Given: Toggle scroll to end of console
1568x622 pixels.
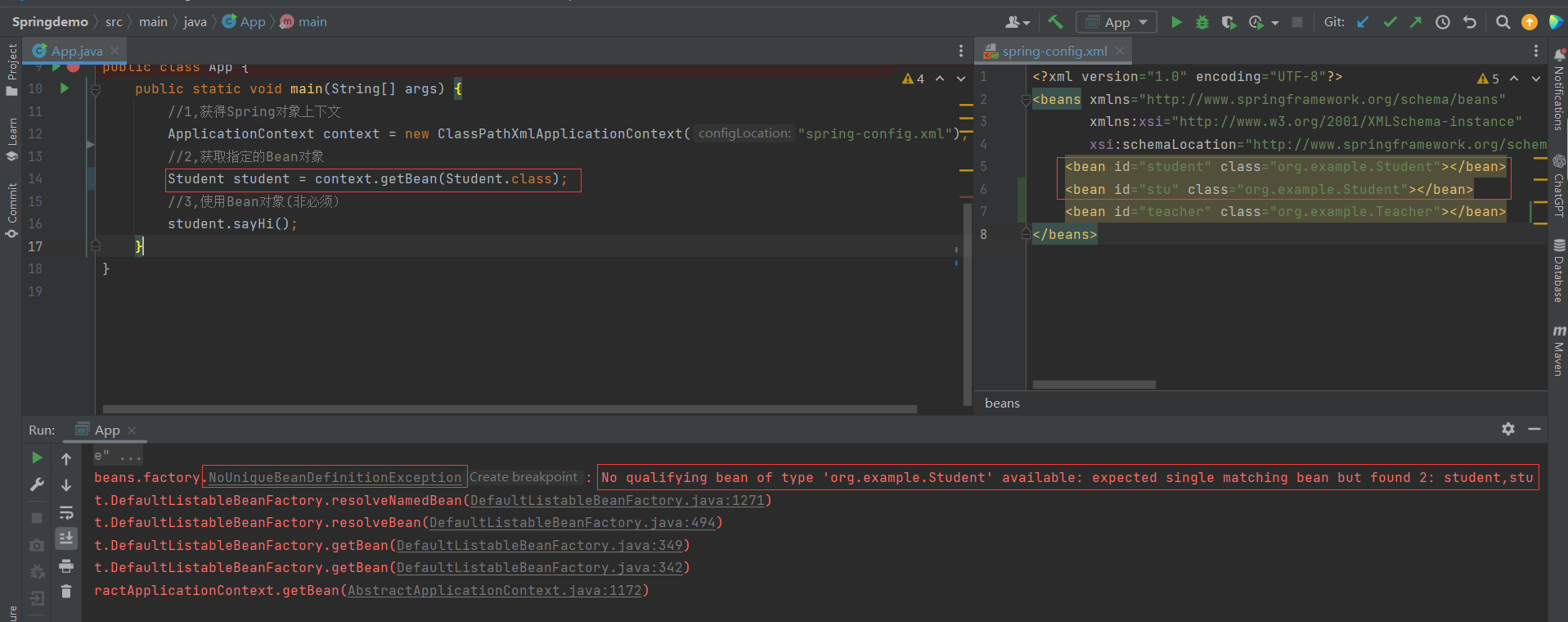Looking at the screenshot, I should point(66,538).
